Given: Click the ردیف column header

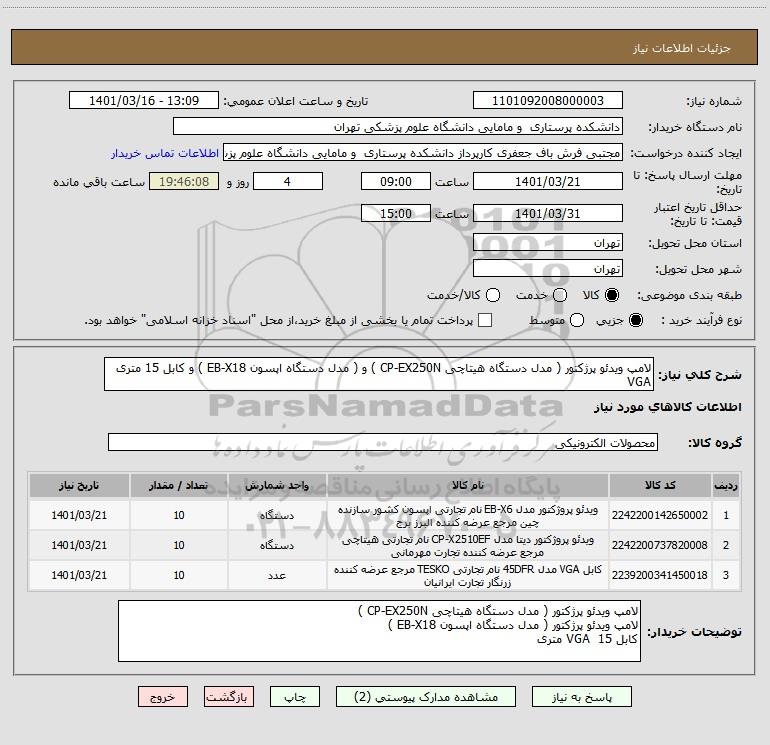Looking at the screenshot, I should click(726, 485).
